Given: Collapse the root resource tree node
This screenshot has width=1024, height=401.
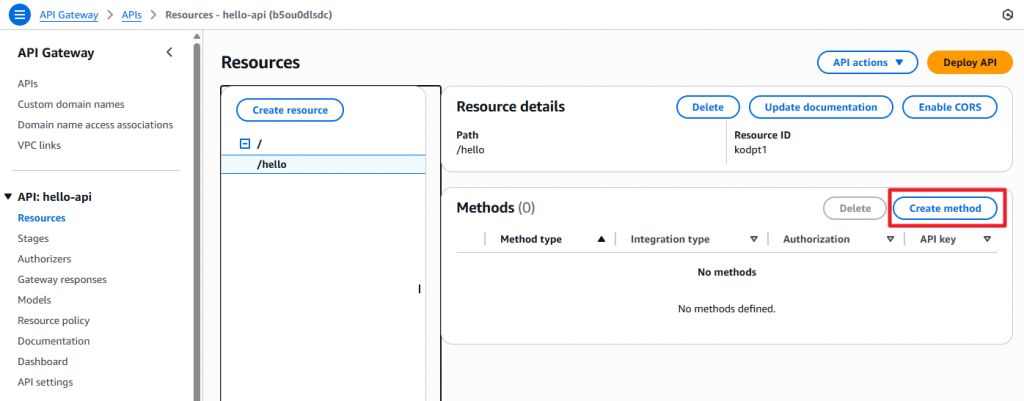Looking at the screenshot, I should click(x=245, y=144).
